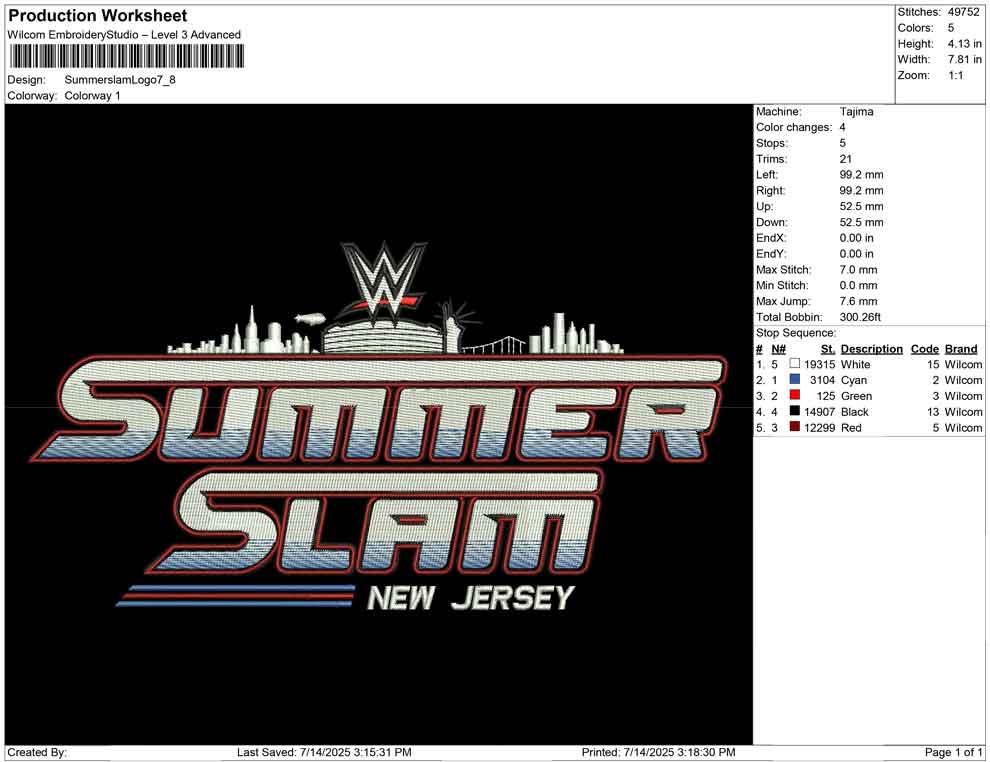Screen dimensions: 990x762
Task: Click the 'Cyan' description in row 2
Action: pos(854,380)
